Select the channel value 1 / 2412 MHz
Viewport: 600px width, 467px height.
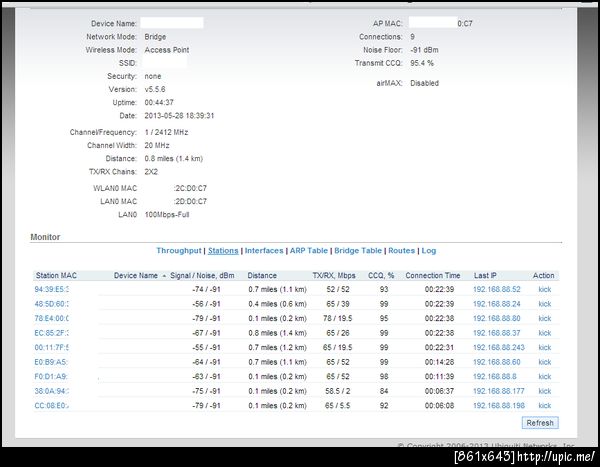click(166, 132)
